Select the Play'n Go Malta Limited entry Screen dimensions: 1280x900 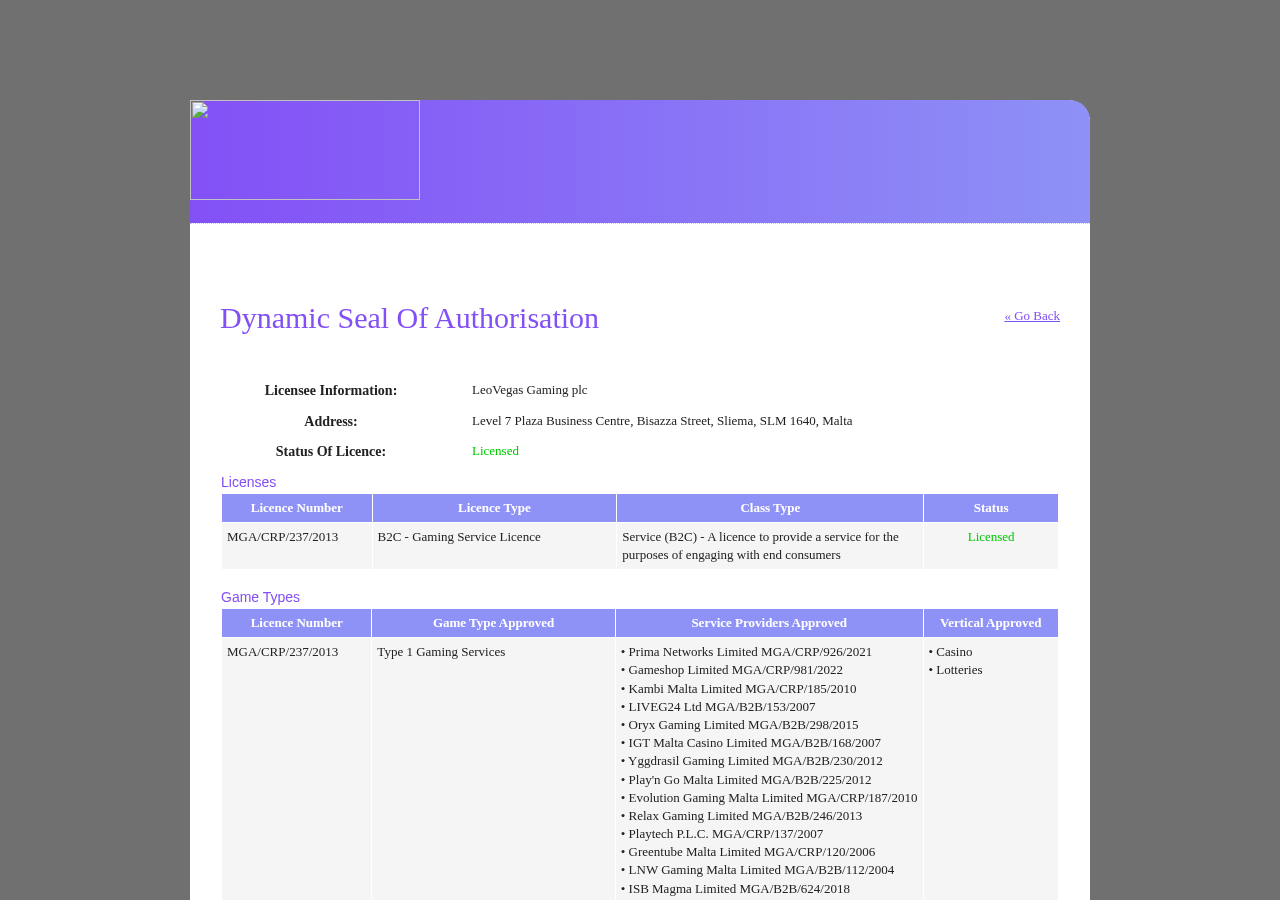coord(746,780)
